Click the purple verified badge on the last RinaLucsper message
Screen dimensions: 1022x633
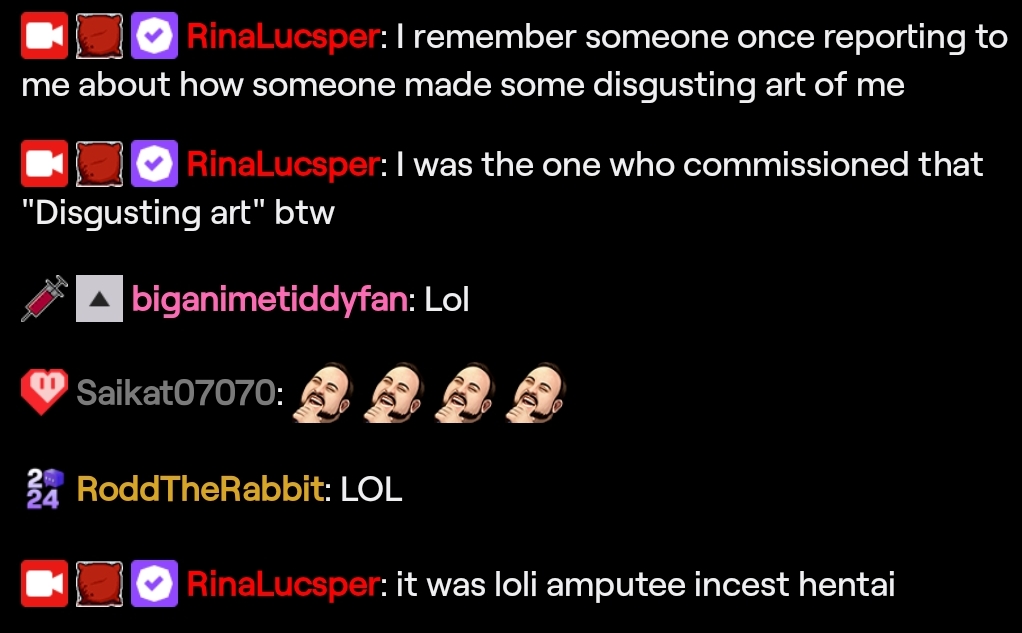click(x=154, y=583)
